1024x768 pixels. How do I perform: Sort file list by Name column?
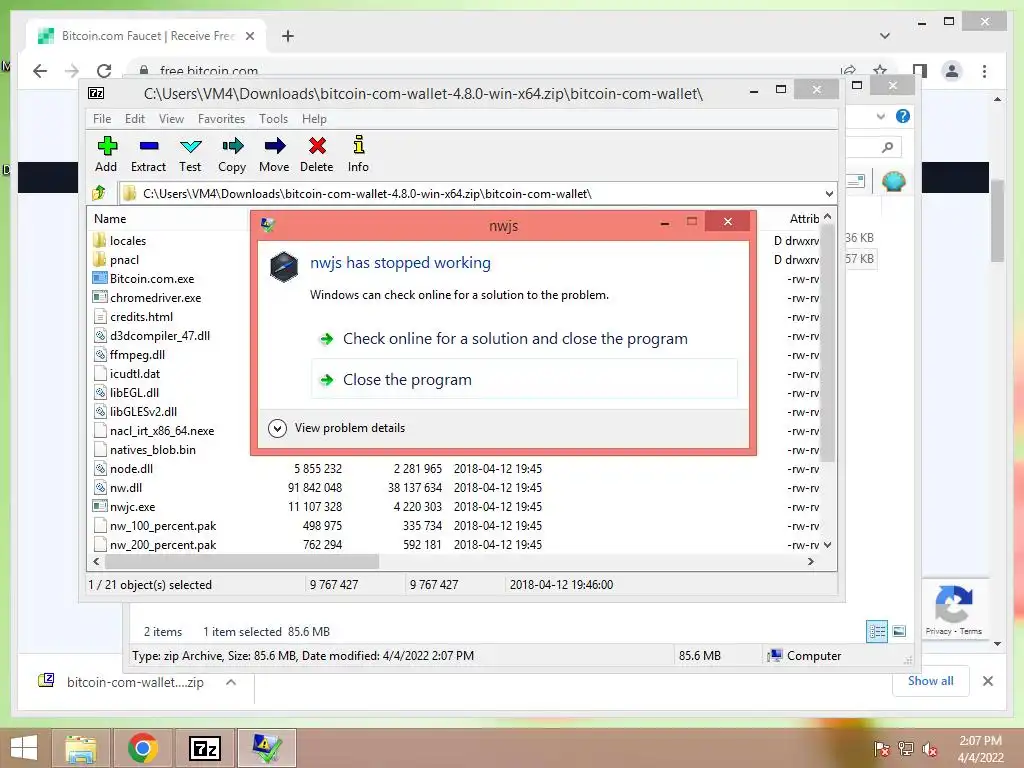pyautogui.click(x=110, y=219)
